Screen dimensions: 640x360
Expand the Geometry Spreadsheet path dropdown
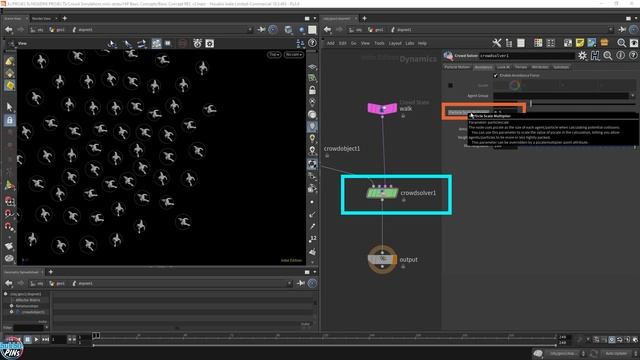(289, 283)
